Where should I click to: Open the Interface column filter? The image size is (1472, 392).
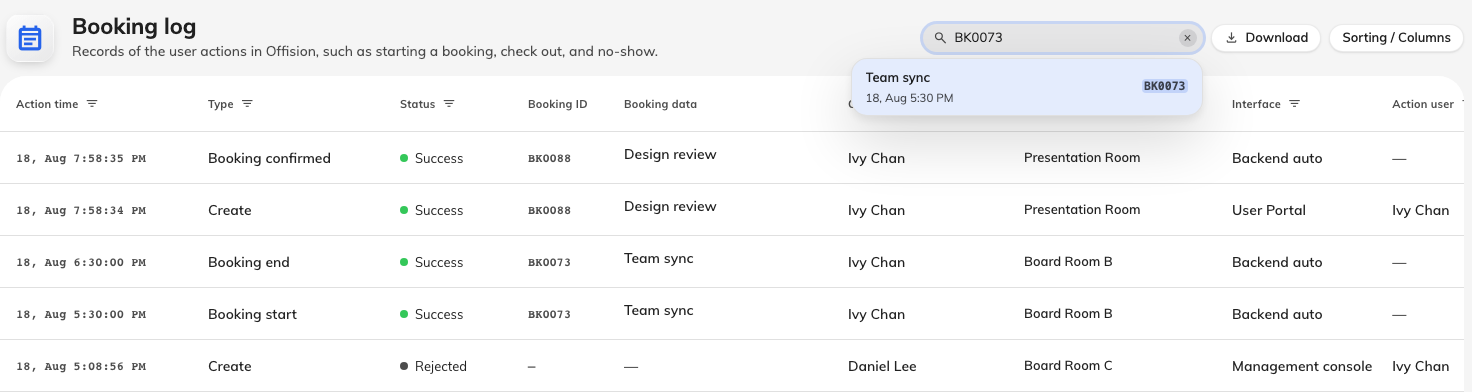[x=1294, y=104]
